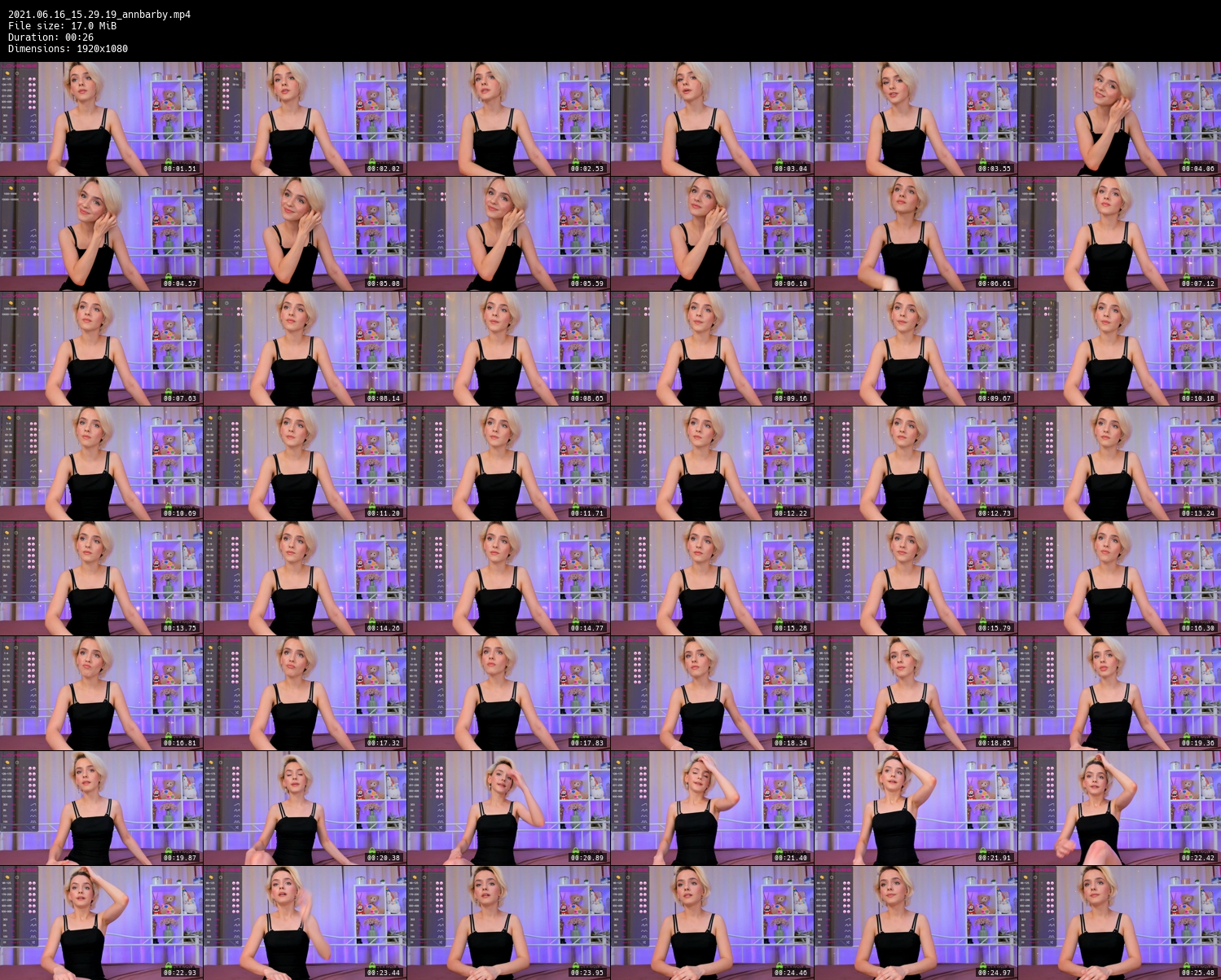Select the frame stamped 00:23.44
This screenshot has height=980, width=1221.
point(305,923)
